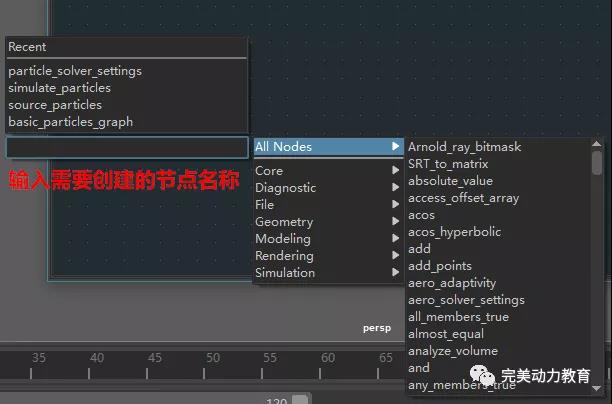Select the SRT_to_matrix node

447,164
